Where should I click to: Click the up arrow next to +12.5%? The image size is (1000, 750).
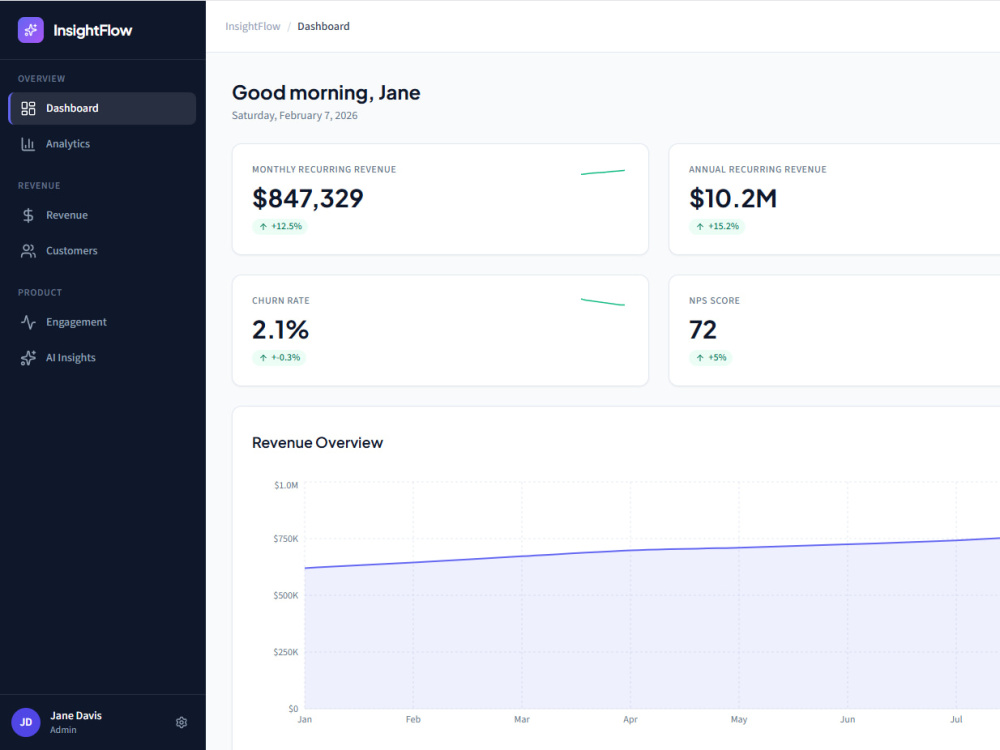coord(263,226)
